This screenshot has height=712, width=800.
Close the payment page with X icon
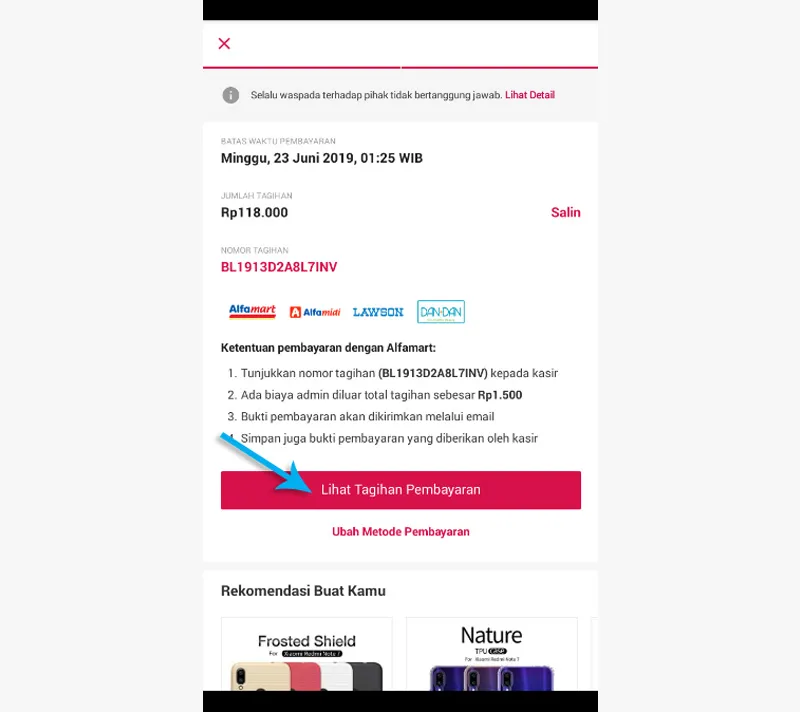224,43
